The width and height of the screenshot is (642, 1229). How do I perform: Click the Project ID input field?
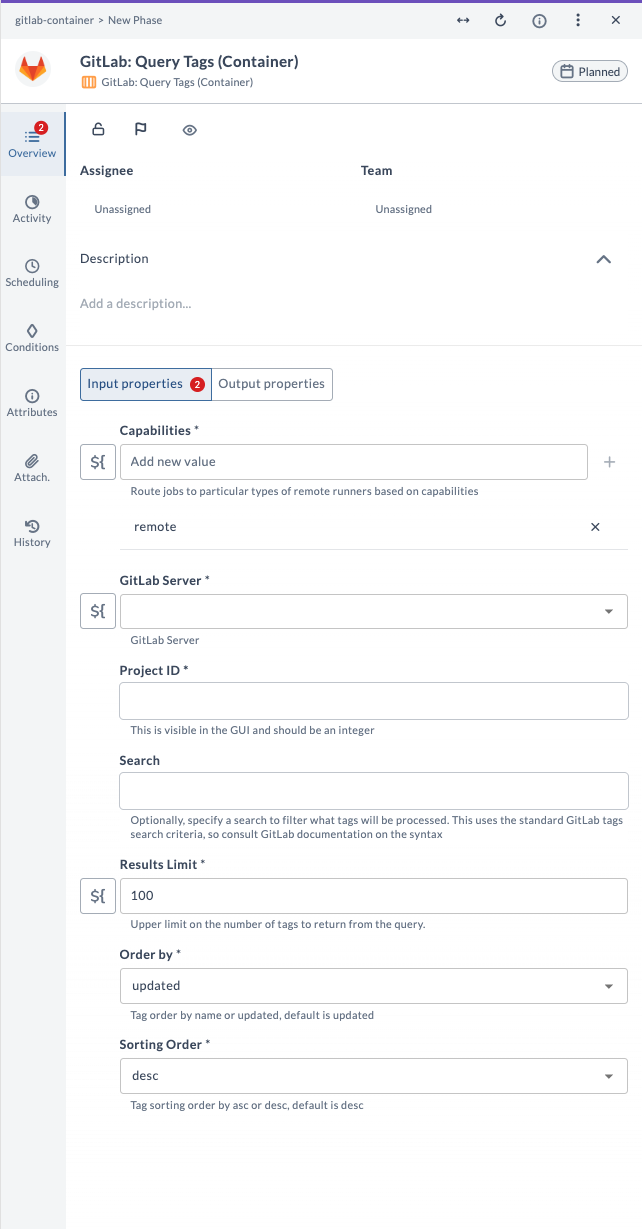[x=374, y=701]
